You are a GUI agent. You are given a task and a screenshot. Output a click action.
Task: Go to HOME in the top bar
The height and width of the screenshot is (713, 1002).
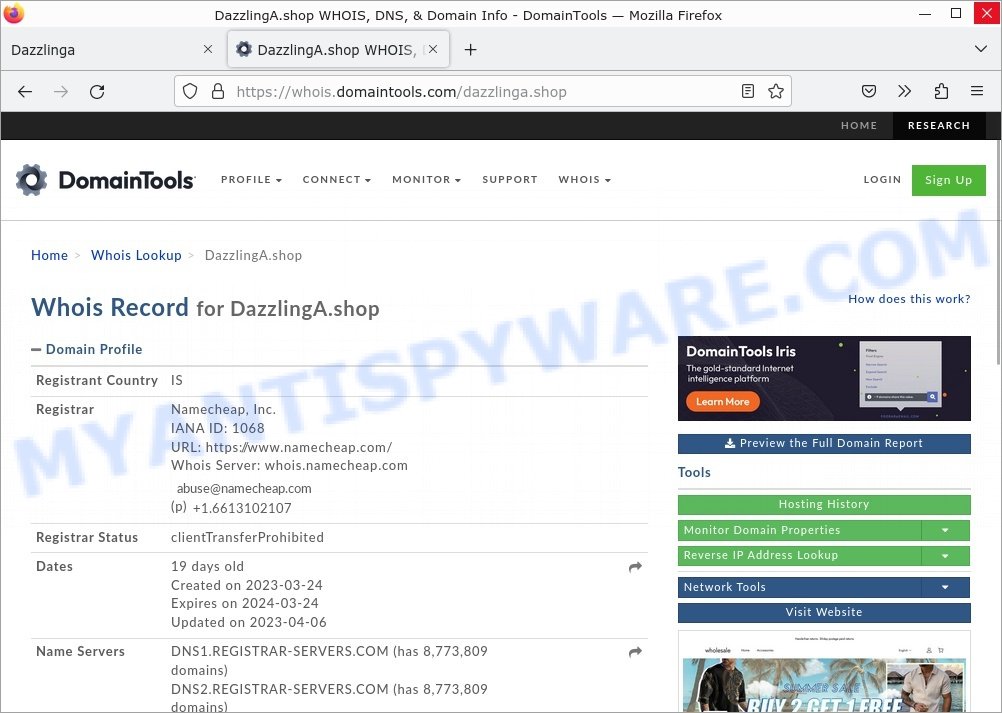(x=859, y=125)
